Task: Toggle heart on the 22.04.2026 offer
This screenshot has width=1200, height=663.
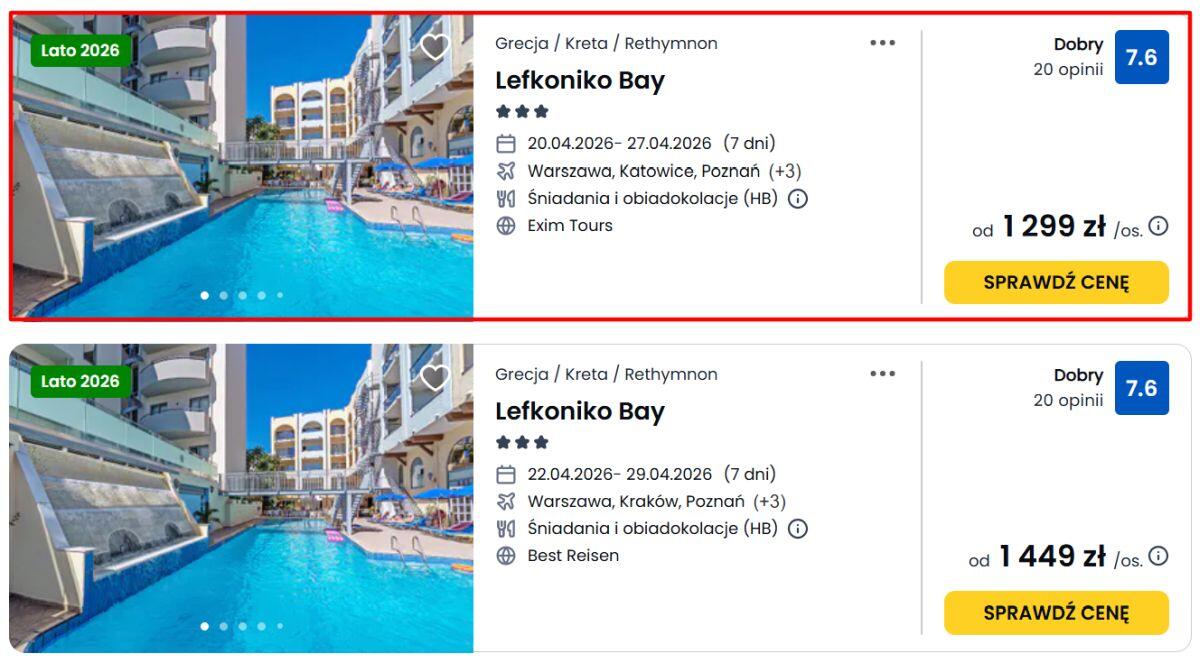Action: [434, 378]
